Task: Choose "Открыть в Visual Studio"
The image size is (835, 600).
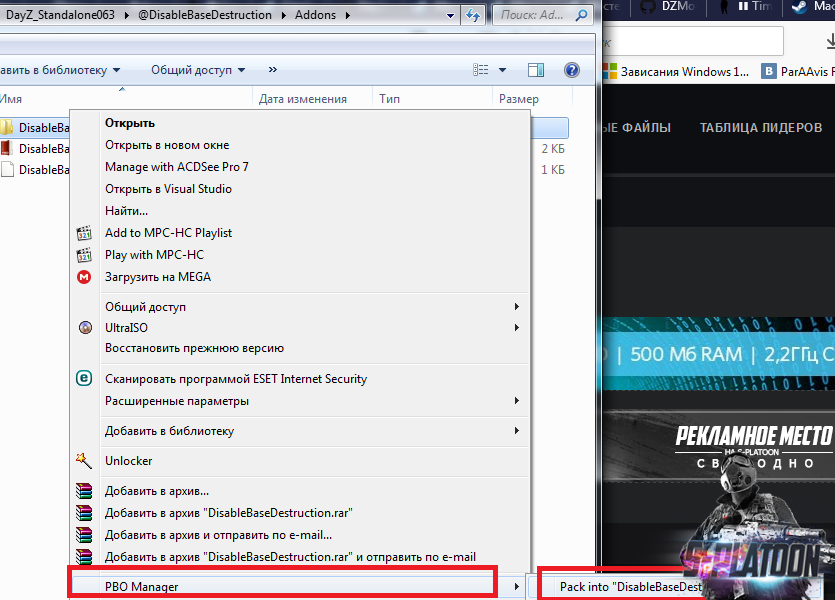Action: (168, 188)
